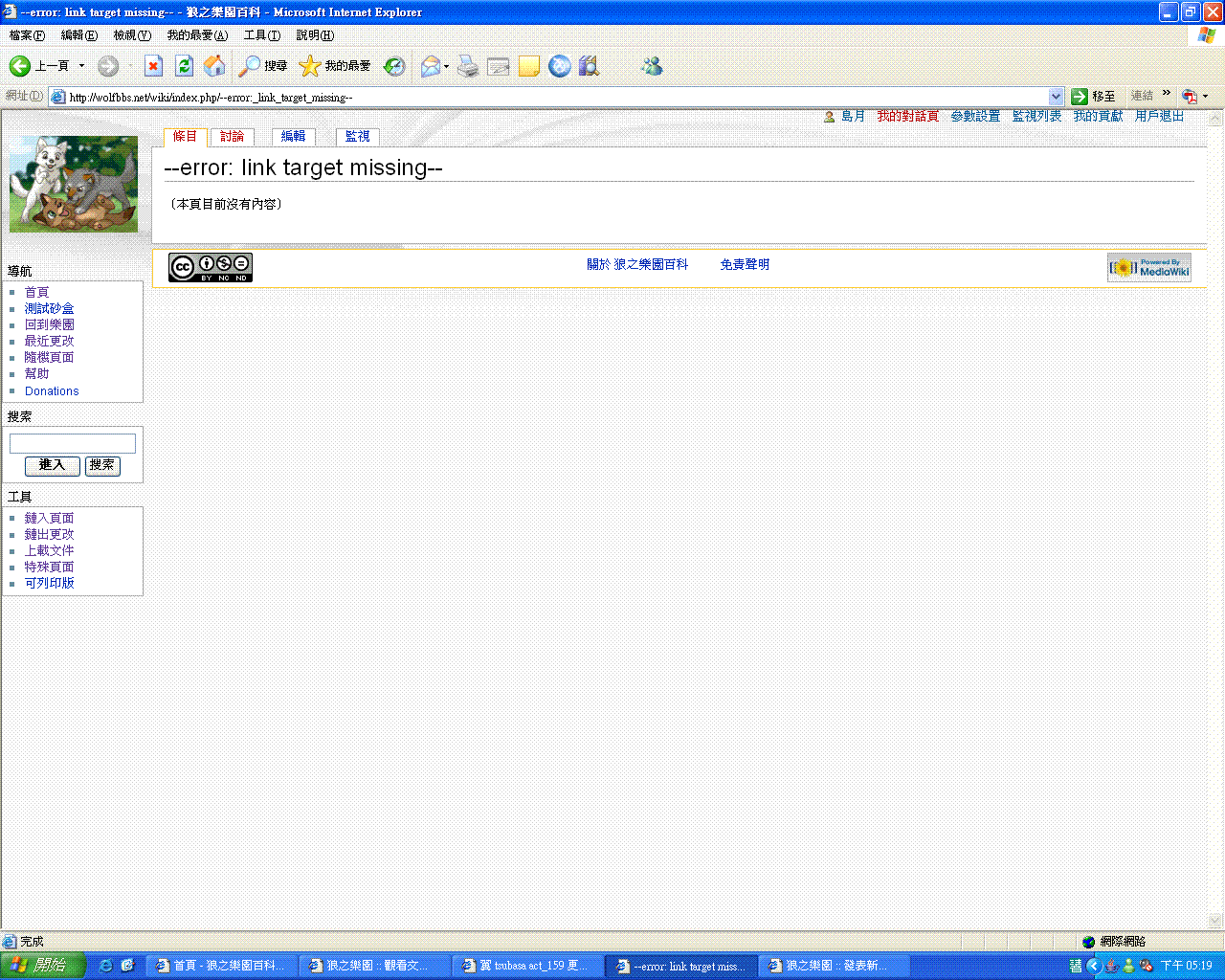Open the History toolbar icon
The image size is (1225, 980).
pyautogui.click(x=393, y=66)
